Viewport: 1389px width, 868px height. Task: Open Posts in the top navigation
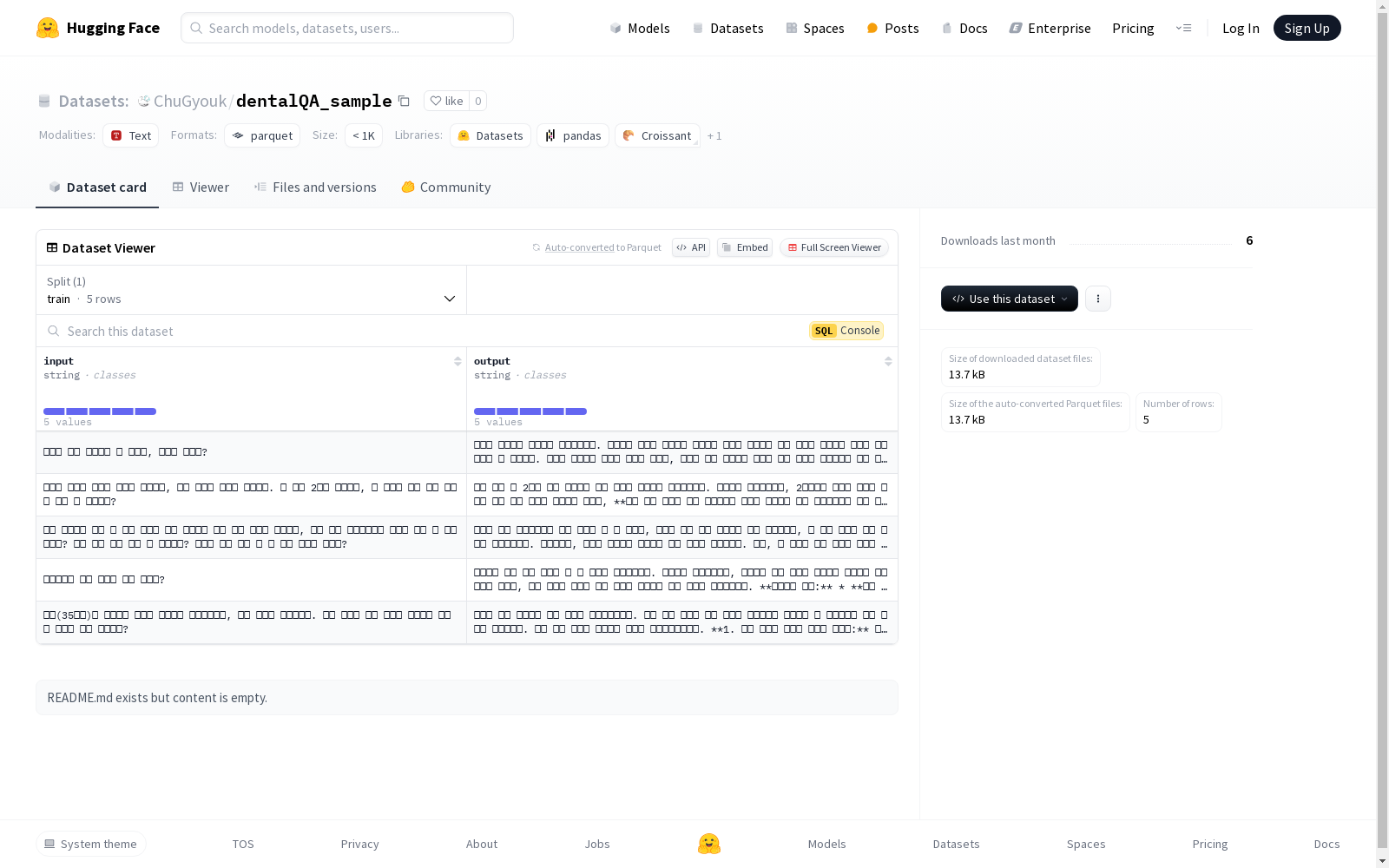pyautogui.click(x=892, y=28)
